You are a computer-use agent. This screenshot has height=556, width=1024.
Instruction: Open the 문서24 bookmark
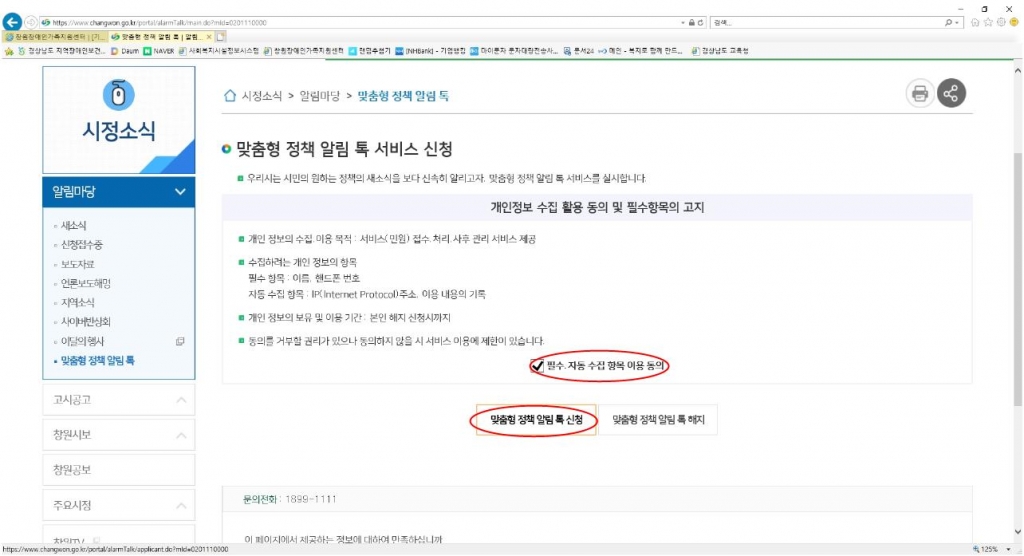(579, 51)
